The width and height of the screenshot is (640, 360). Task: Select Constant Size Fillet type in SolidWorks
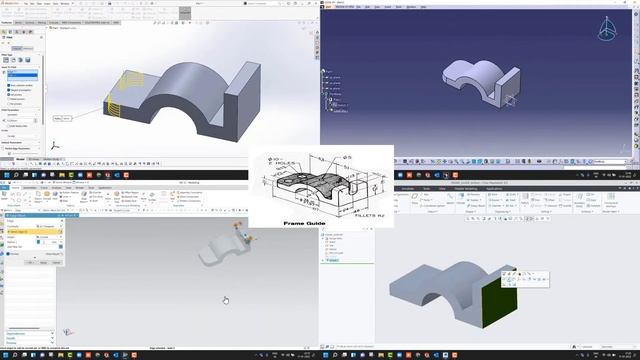pos(6,60)
